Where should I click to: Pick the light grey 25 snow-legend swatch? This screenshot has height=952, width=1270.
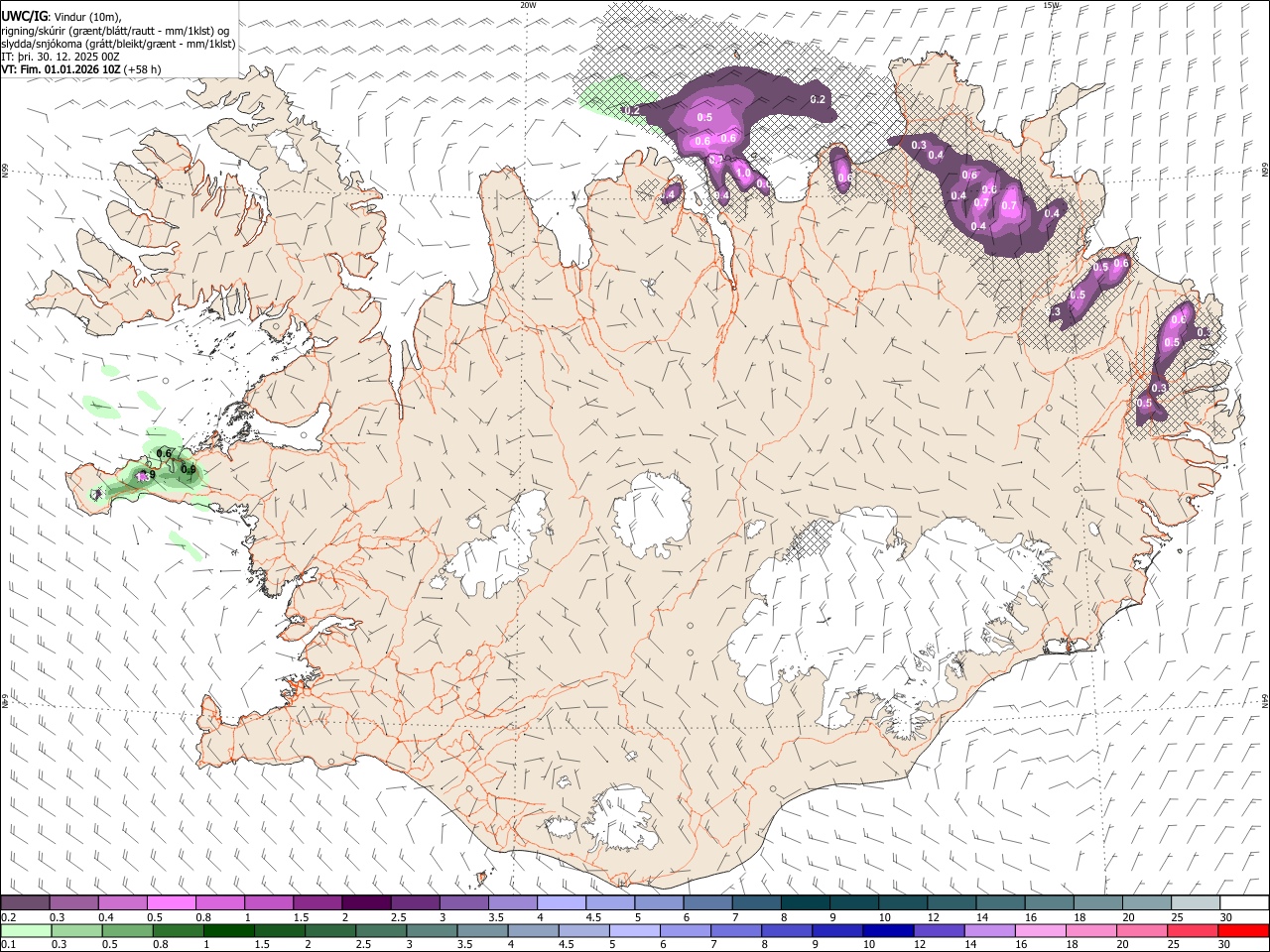pos(1195,903)
